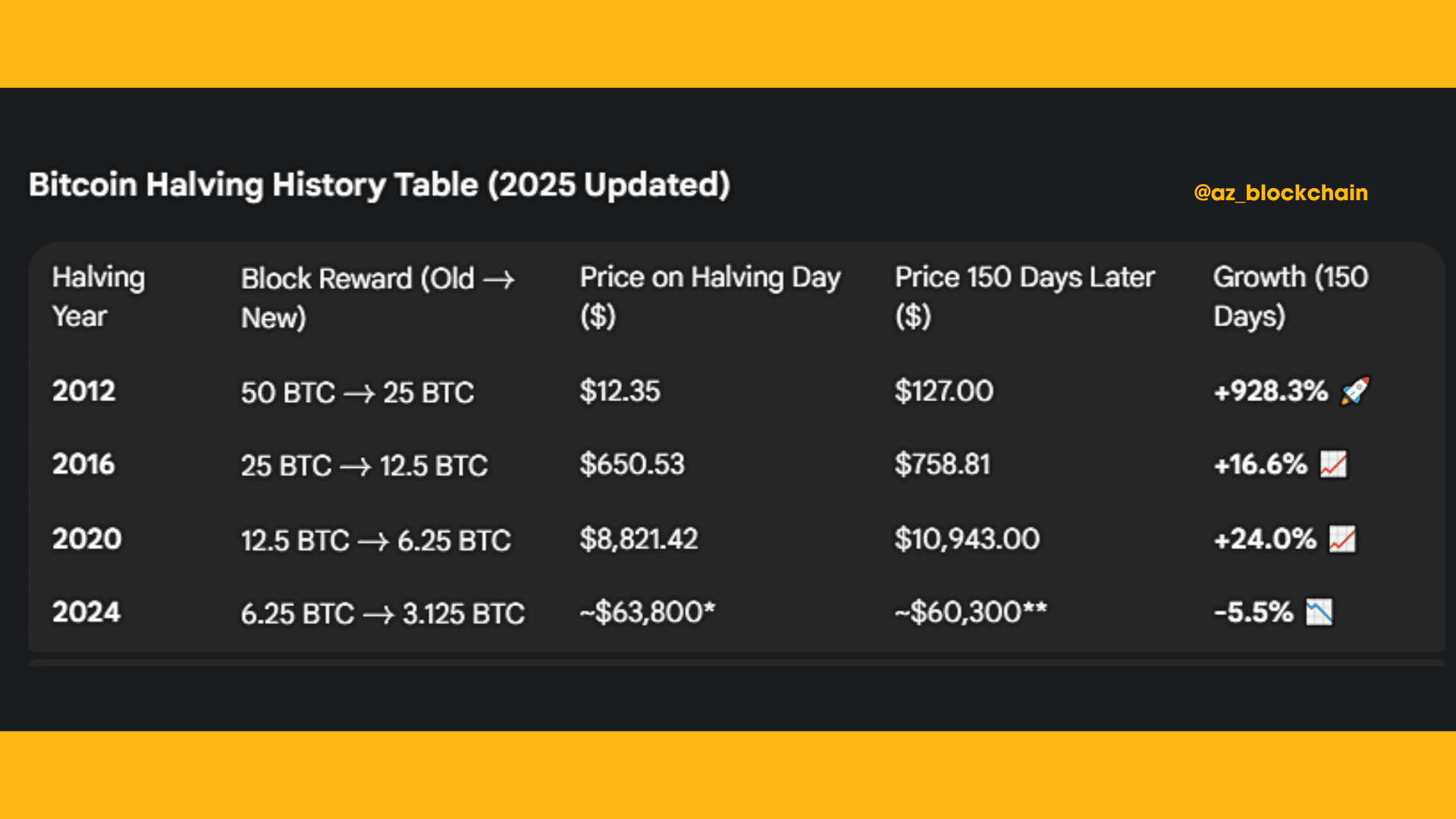Viewport: 1456px width, 819px height.
Task: Click the $10,943.00 price cell
Action: (x=967, y=539)
